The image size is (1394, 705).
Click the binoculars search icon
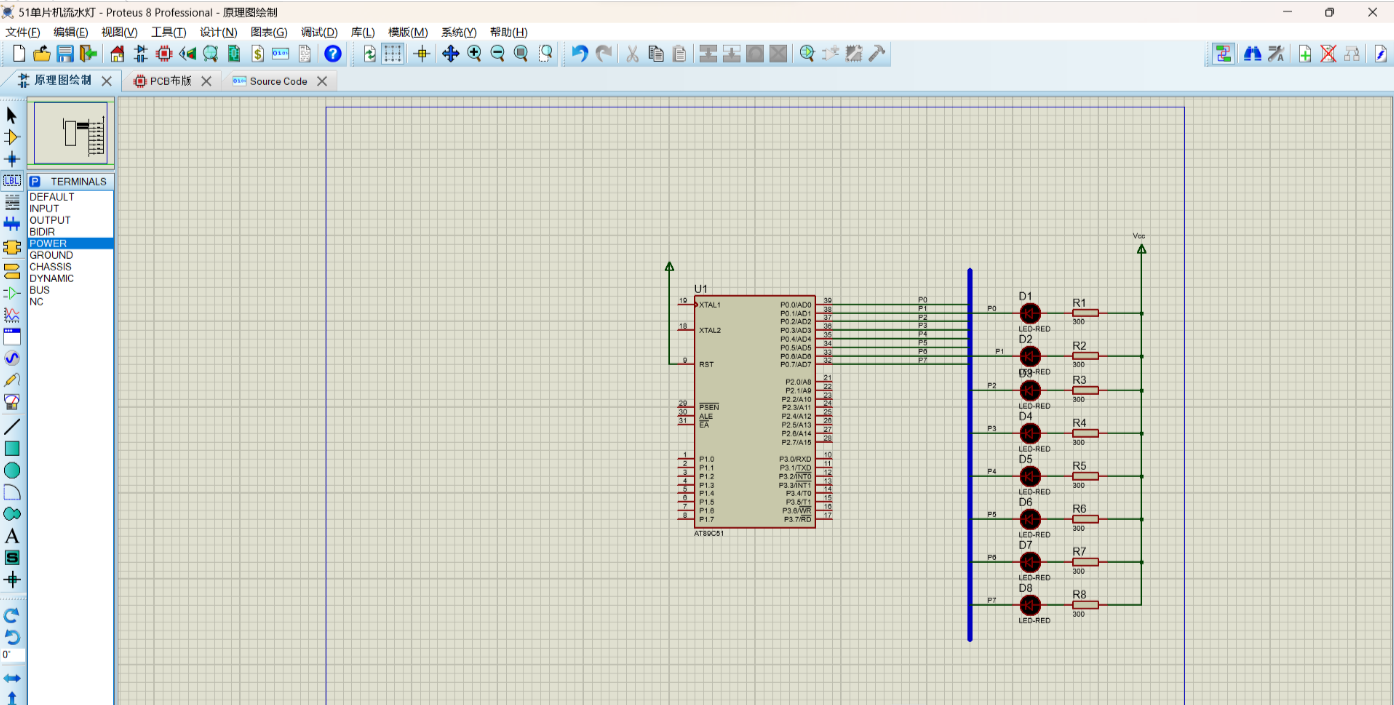click(x=1252, y=54)
